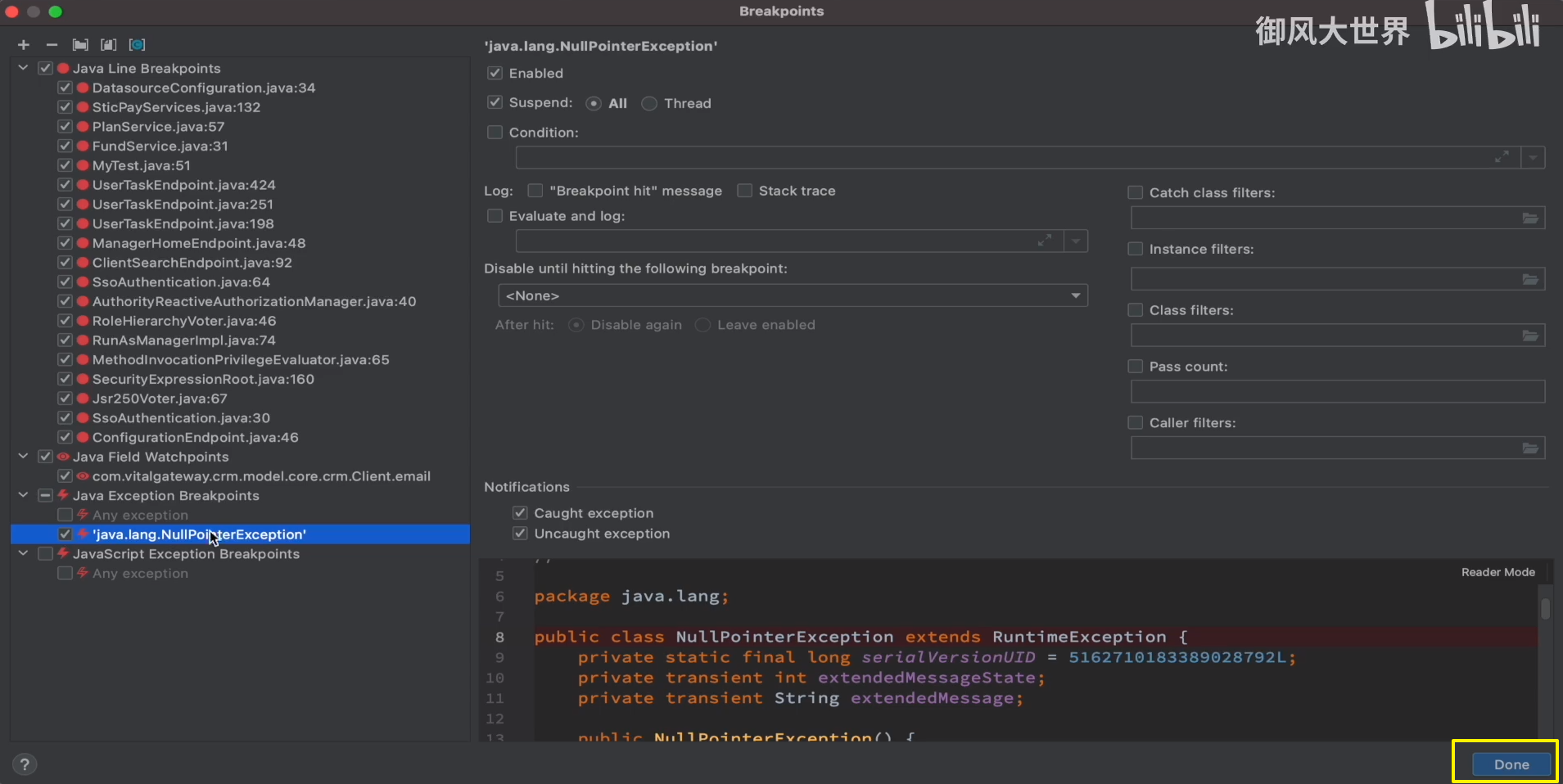Enable Class filters checkbox
The height and width of the screenshot is (784, 1563).
(x=1135, y=310)
